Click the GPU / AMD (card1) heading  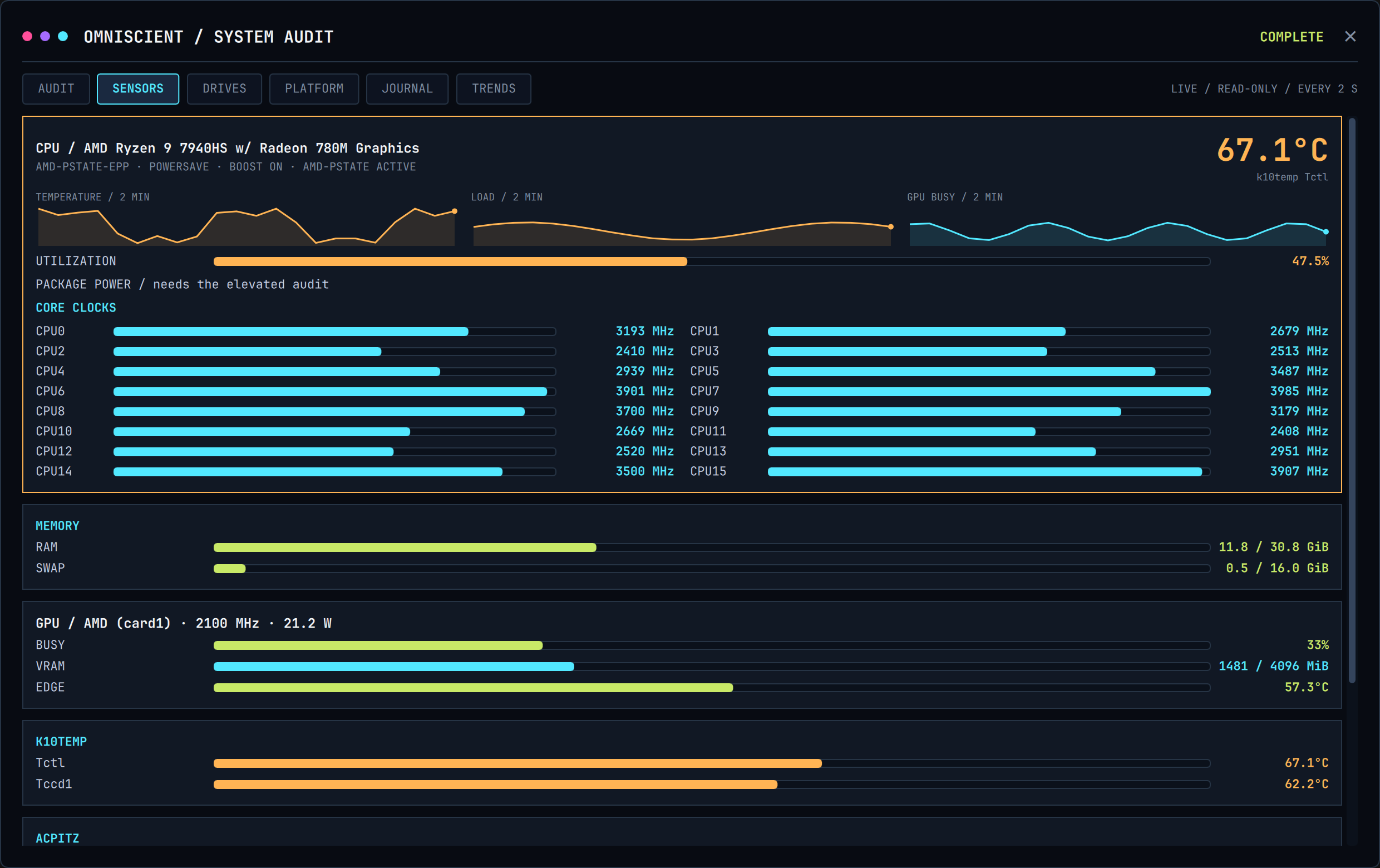click(x=184, y=623)
